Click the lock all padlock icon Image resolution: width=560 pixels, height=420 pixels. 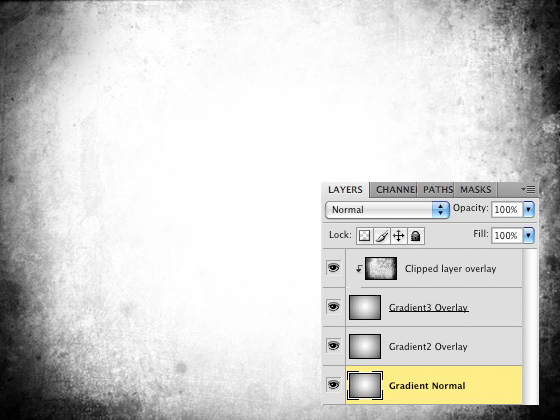click(415, 236)
